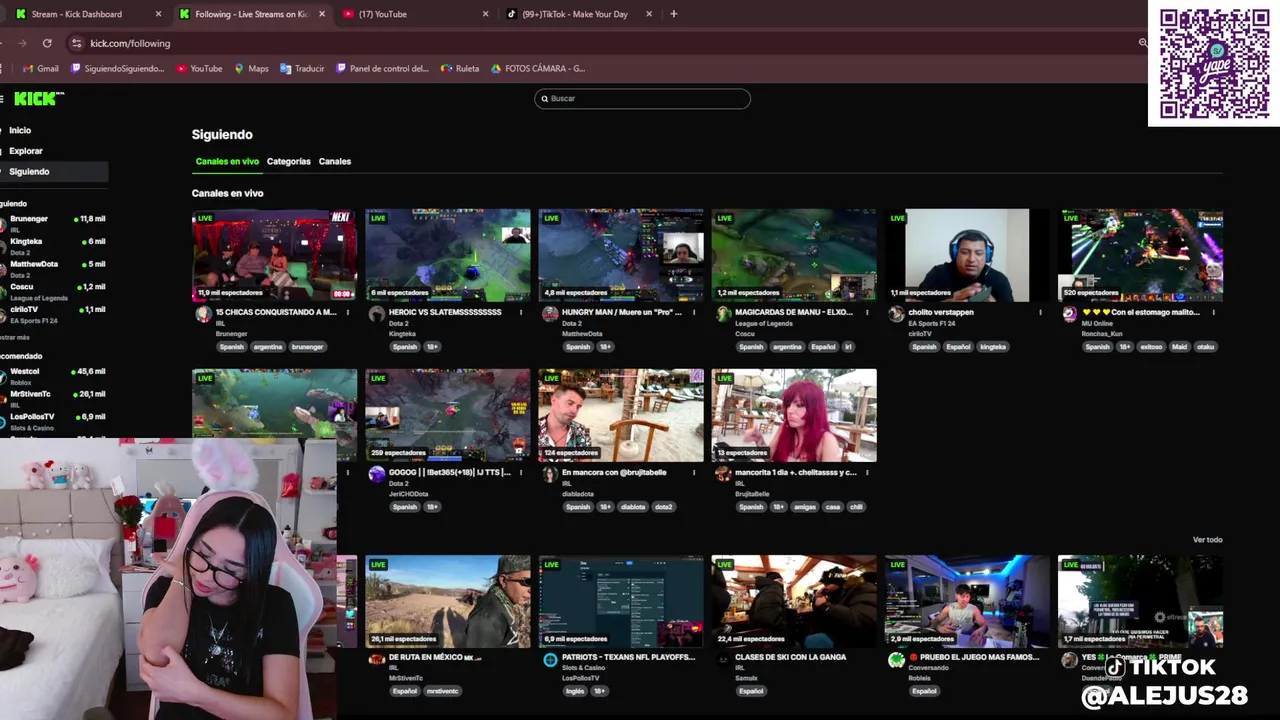1280x720 pixels.
Task: Switch to the Canales tab
Action: 335,161
